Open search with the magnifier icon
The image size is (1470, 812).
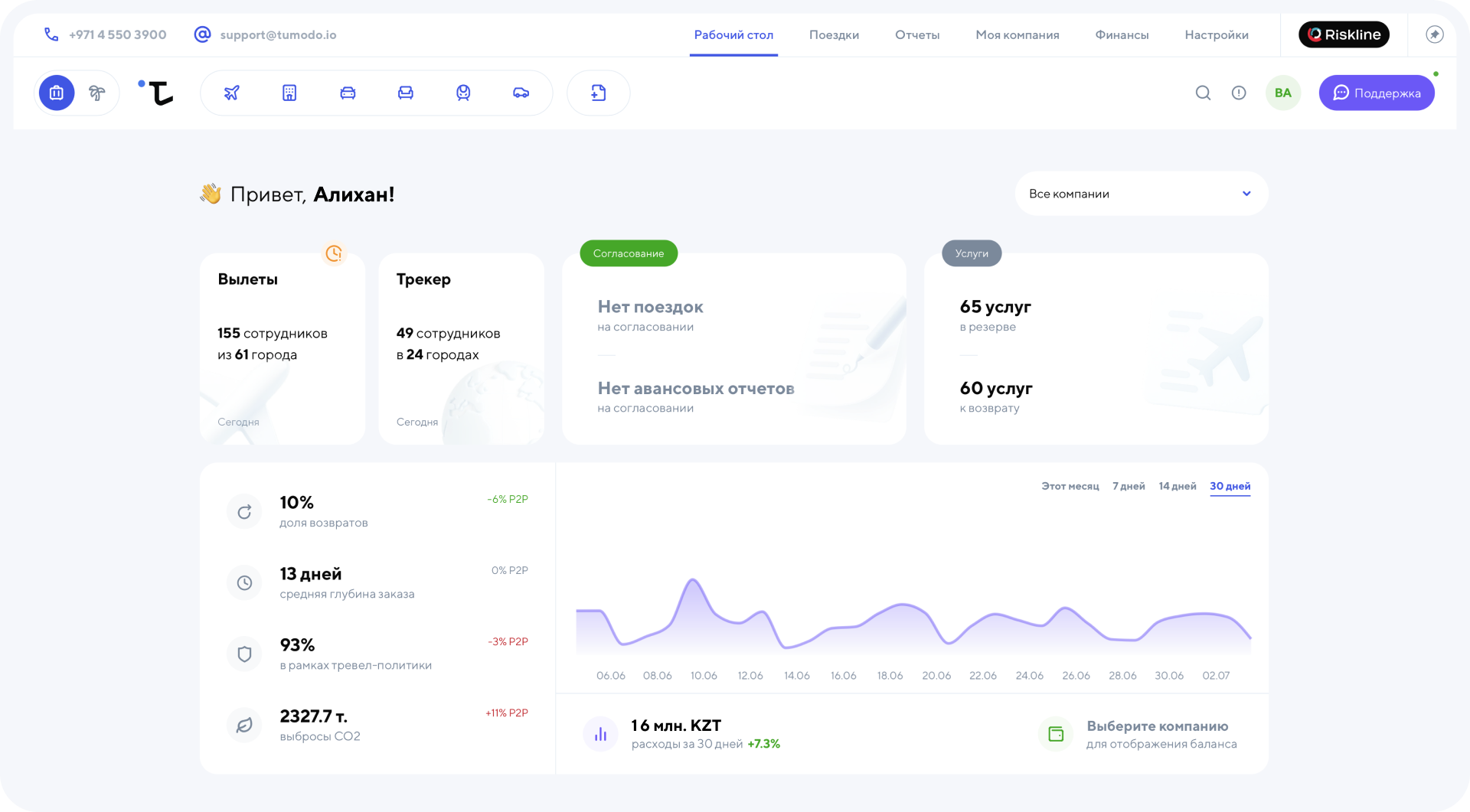tap(1204, 93)
